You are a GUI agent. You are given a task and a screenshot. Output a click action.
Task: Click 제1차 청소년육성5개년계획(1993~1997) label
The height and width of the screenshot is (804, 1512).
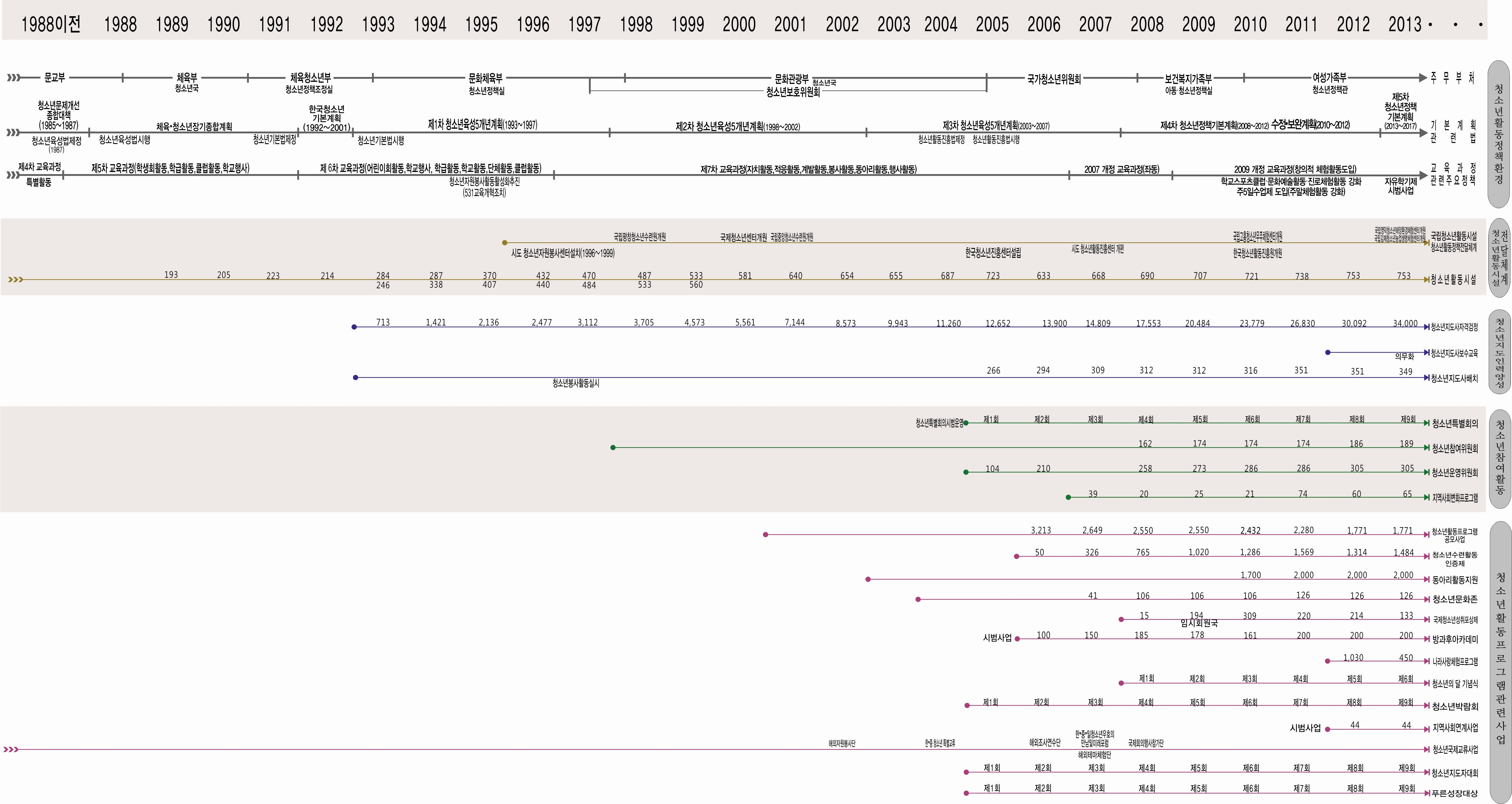point(482,124)
